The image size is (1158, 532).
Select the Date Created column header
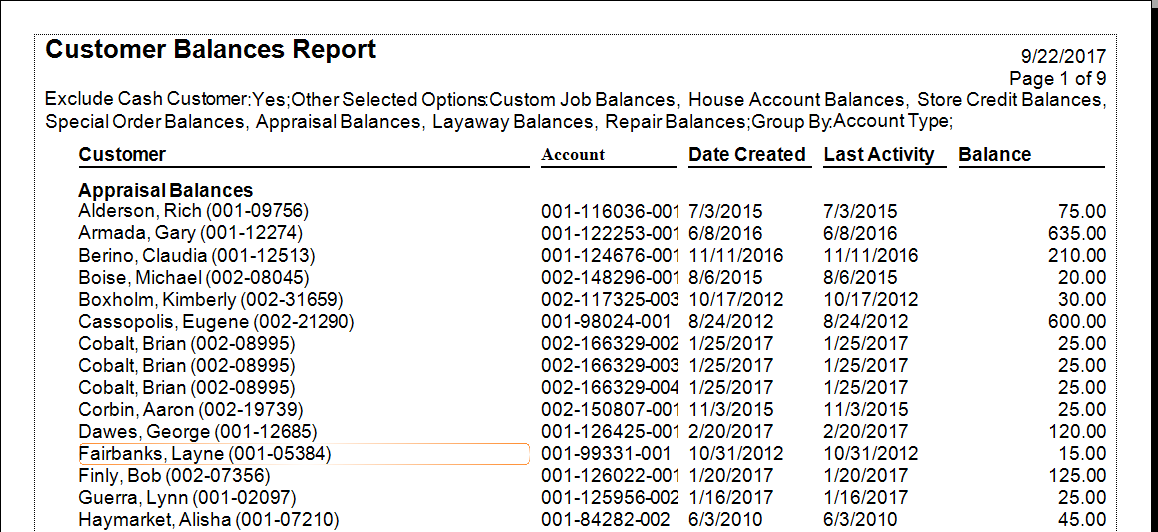[x=747, y=154]
